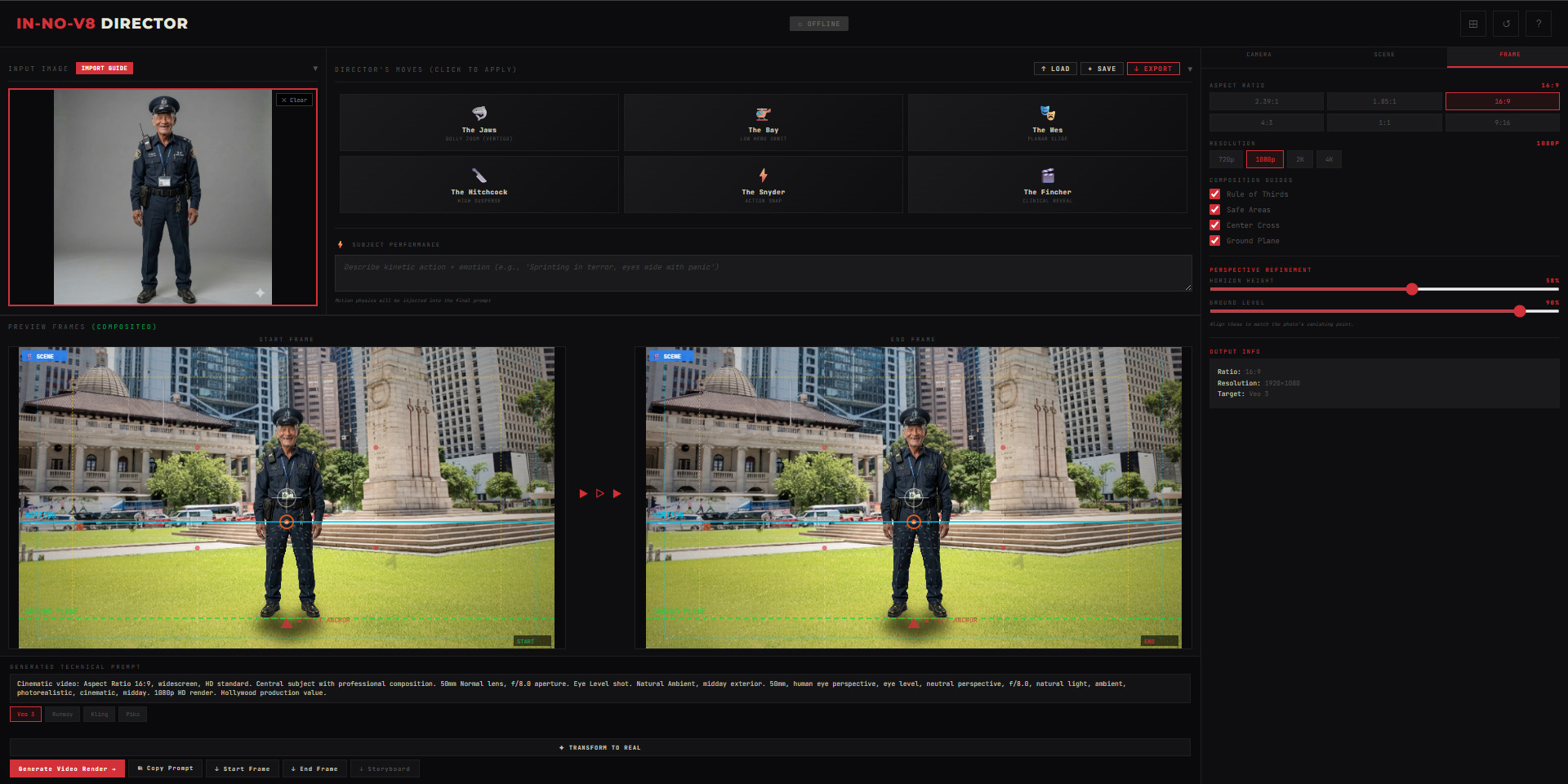Apply The Bay low hero orbit move
Screen dimensions: 1568x784
point(763,122)
